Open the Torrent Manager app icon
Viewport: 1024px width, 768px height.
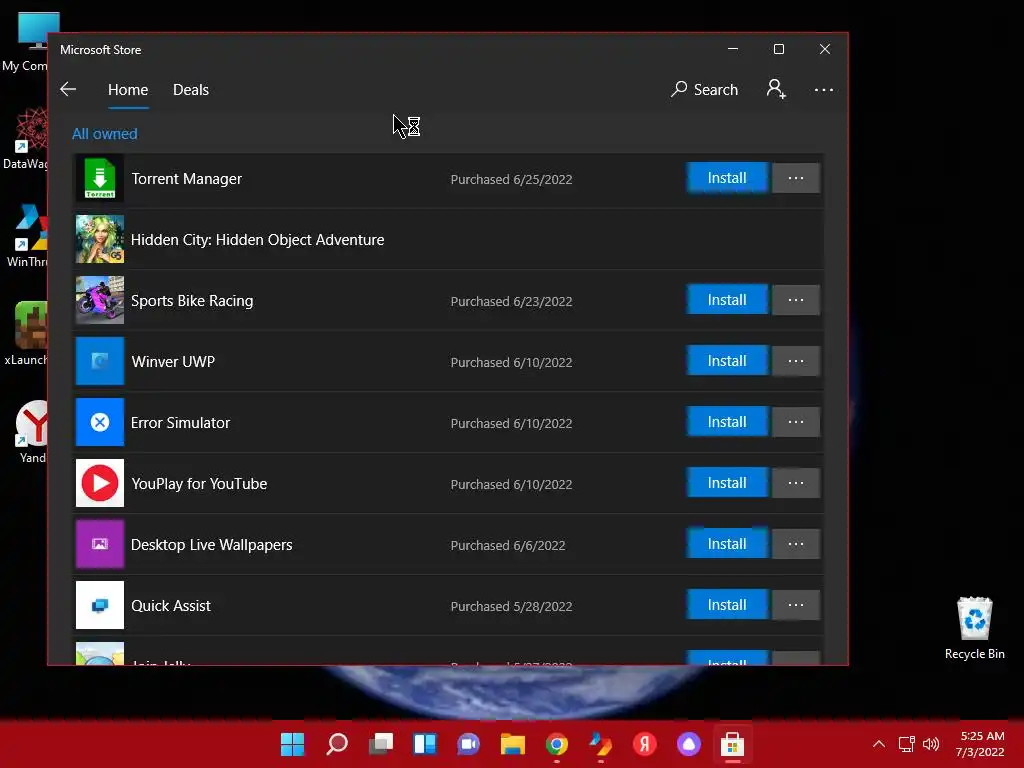tap(100, 178)
